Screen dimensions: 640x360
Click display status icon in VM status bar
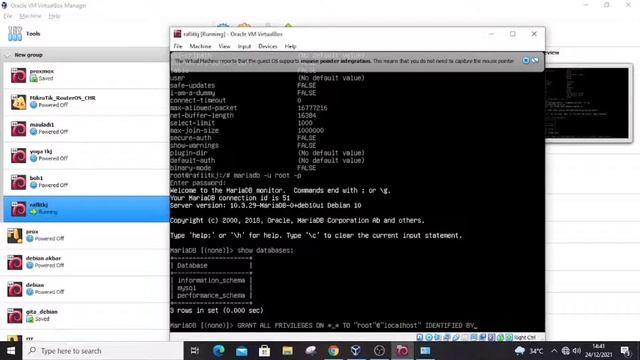[474, 337]
